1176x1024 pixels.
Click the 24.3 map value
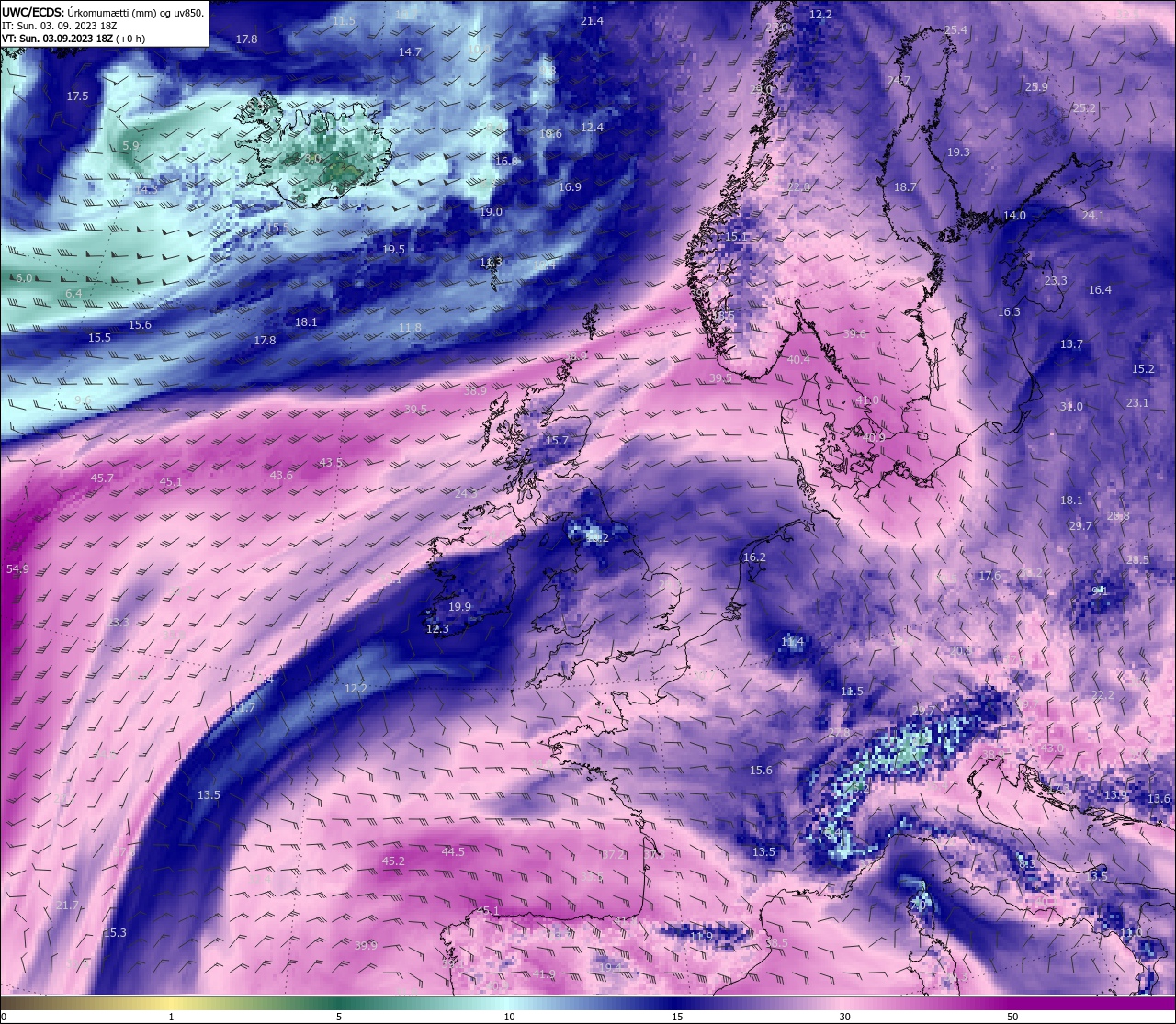pyautogui.click(x=466, y=493)
